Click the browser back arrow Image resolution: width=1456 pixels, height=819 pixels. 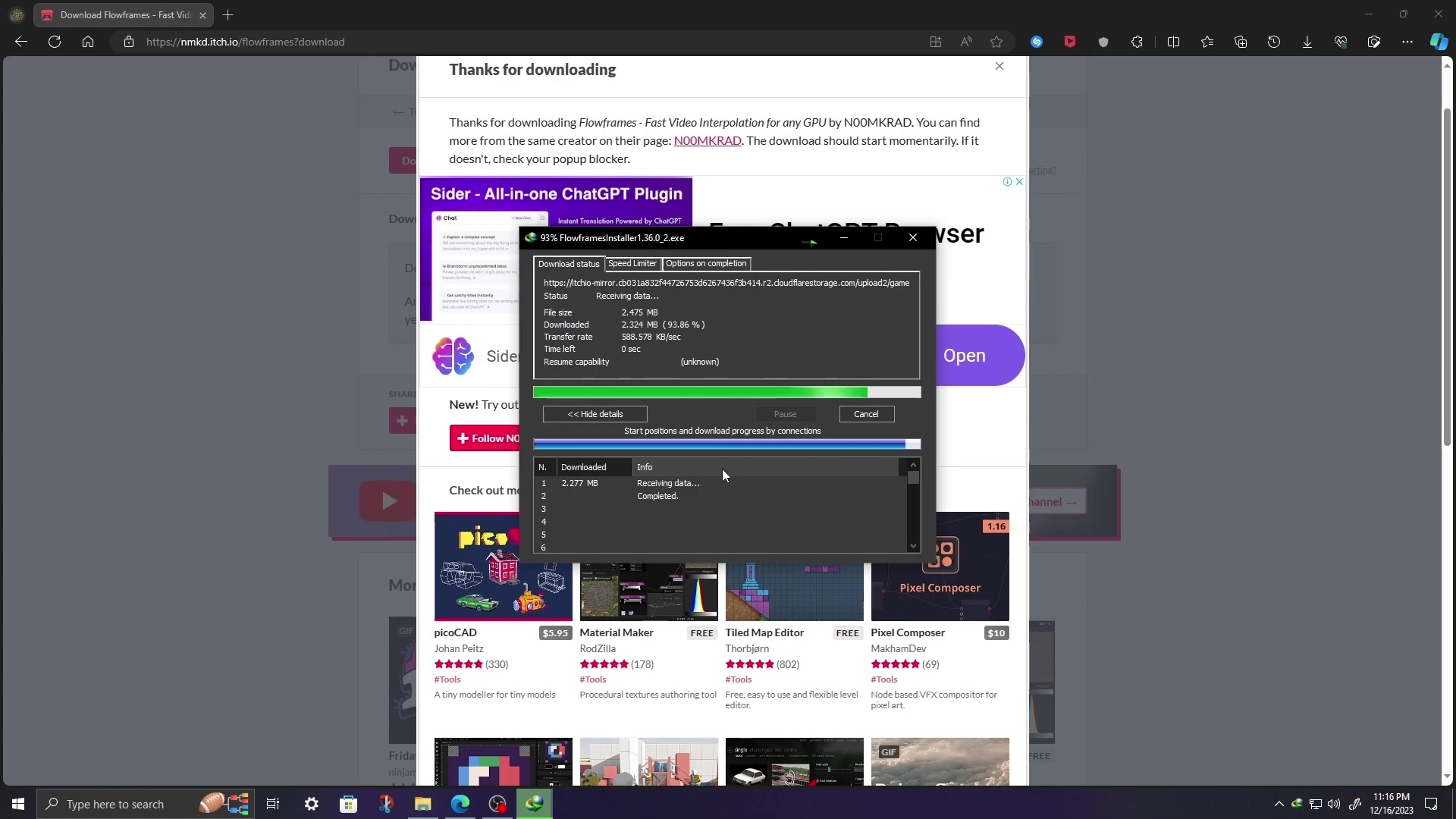pyautogui.click(x=21, y=42)
